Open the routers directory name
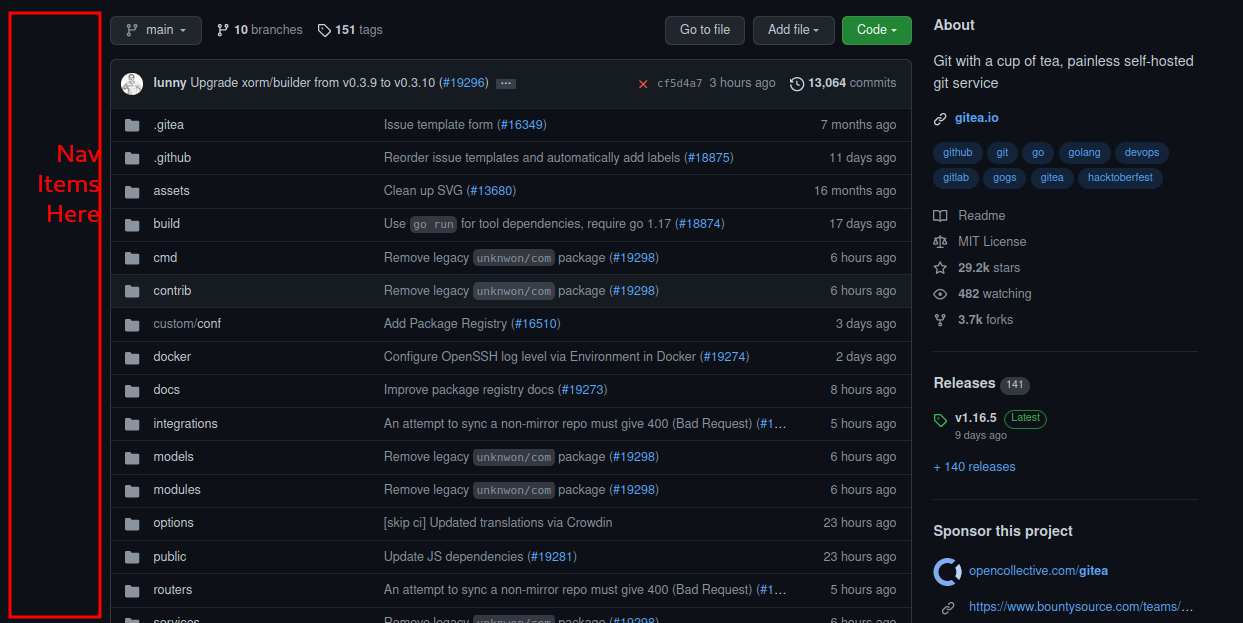This screenshot has width=1243, height=623. tap(173, 590)
